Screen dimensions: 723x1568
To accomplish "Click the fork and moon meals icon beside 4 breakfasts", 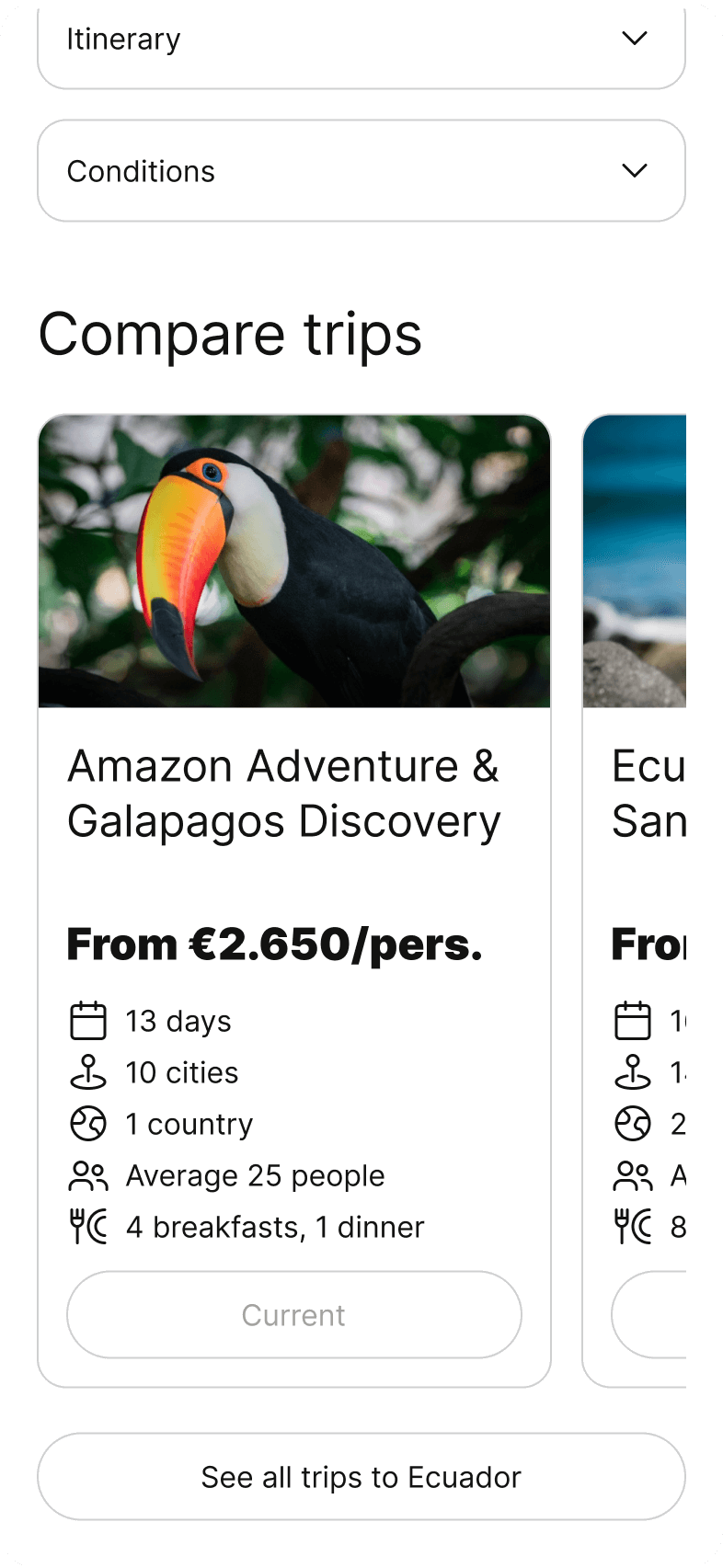I will click(88, 1227).
